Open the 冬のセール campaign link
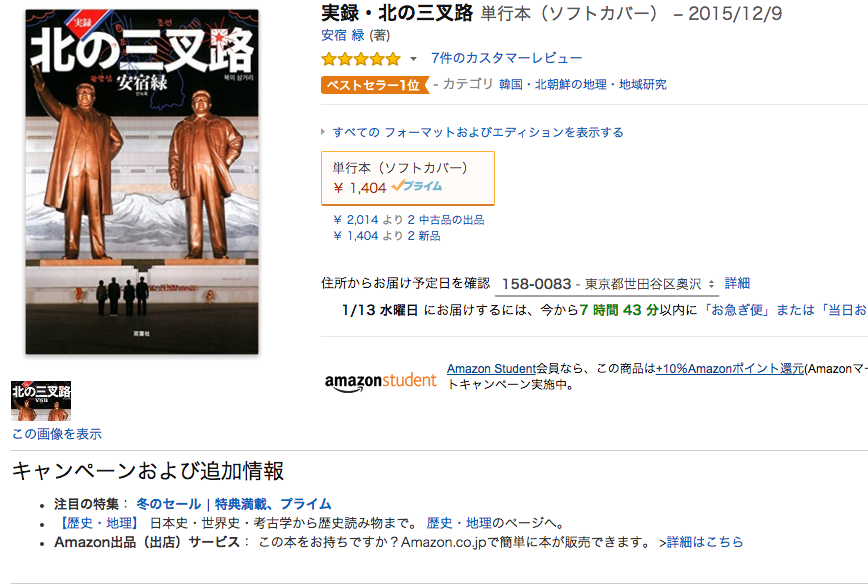The image size is (868, 584). pyautogui.click(x=168, y=504)
